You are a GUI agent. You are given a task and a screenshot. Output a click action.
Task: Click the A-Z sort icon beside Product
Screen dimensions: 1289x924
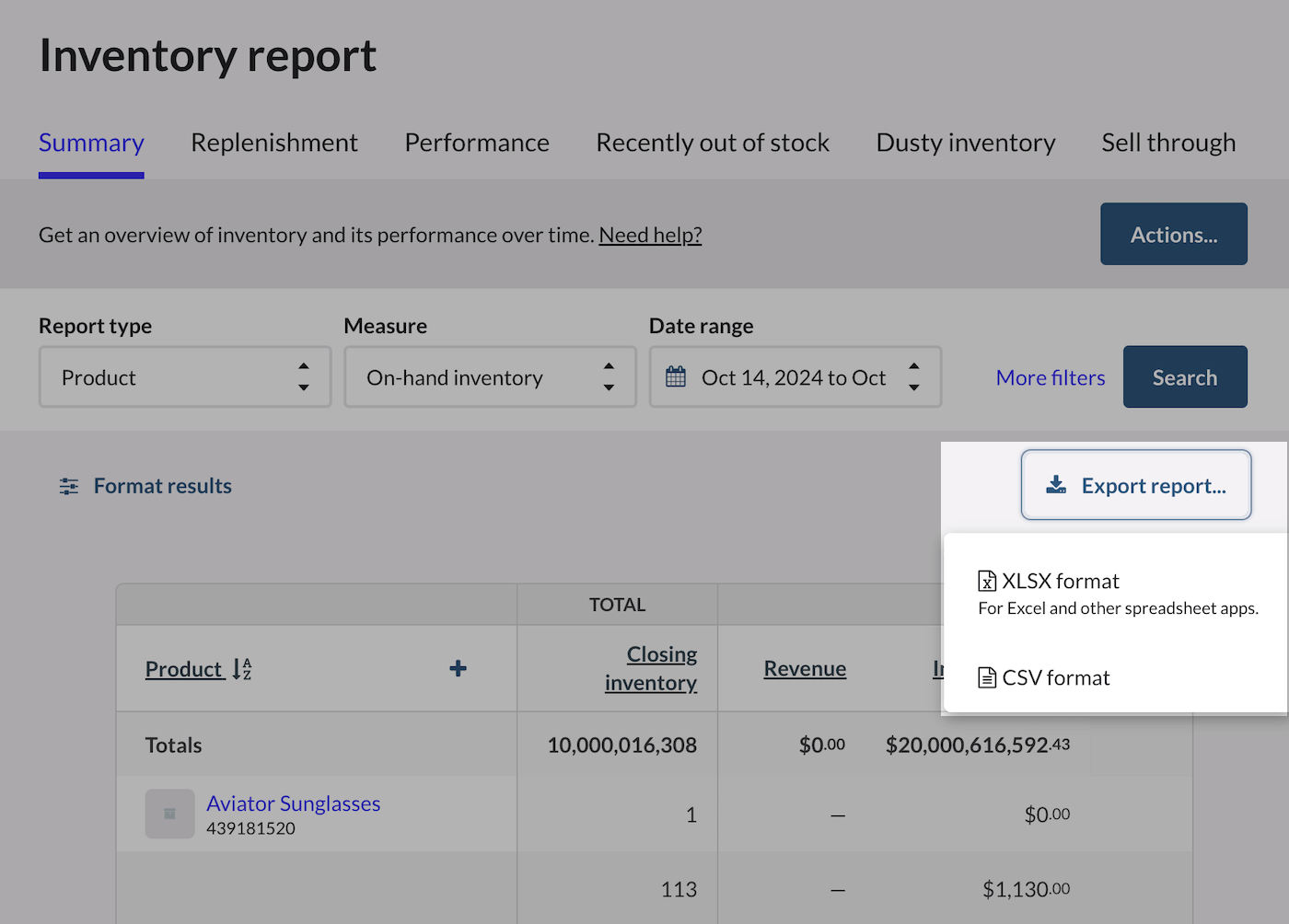coord(242,669)
